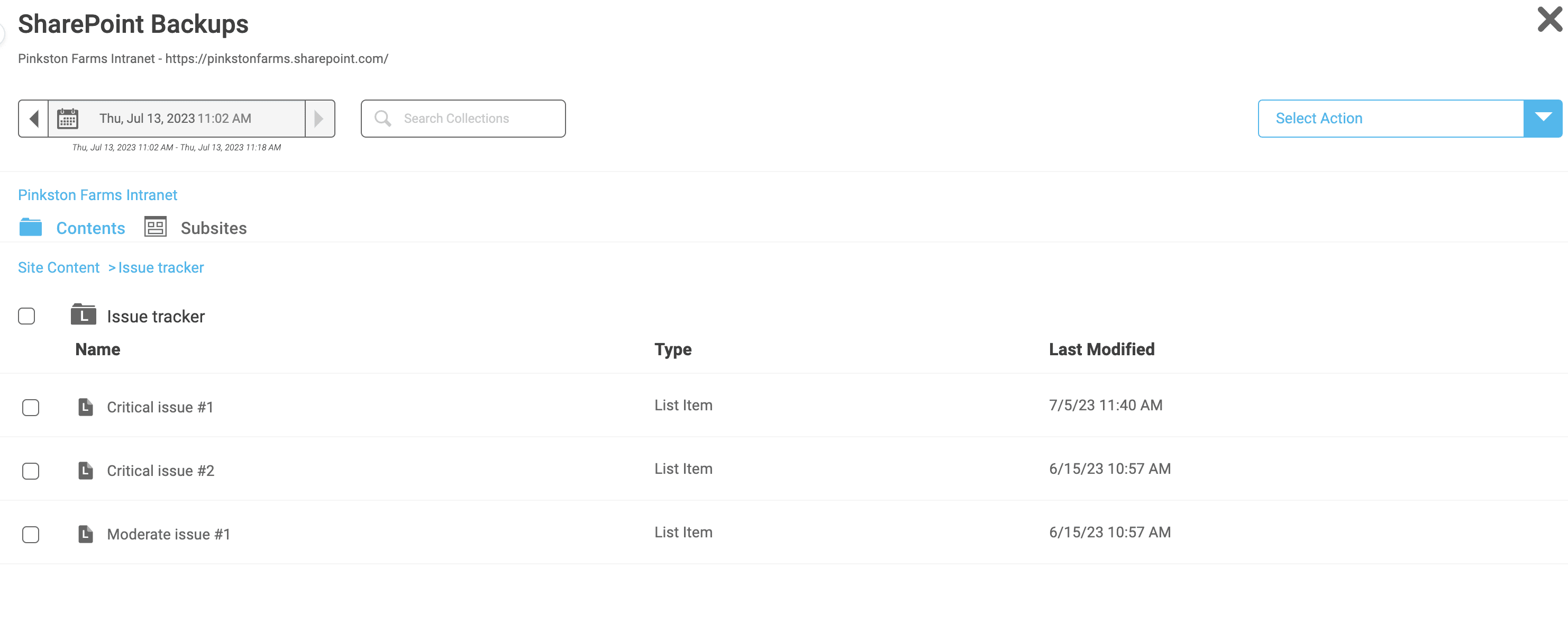
Task: Open the Select Action dropdown arrow
Action: point(1543,118)
